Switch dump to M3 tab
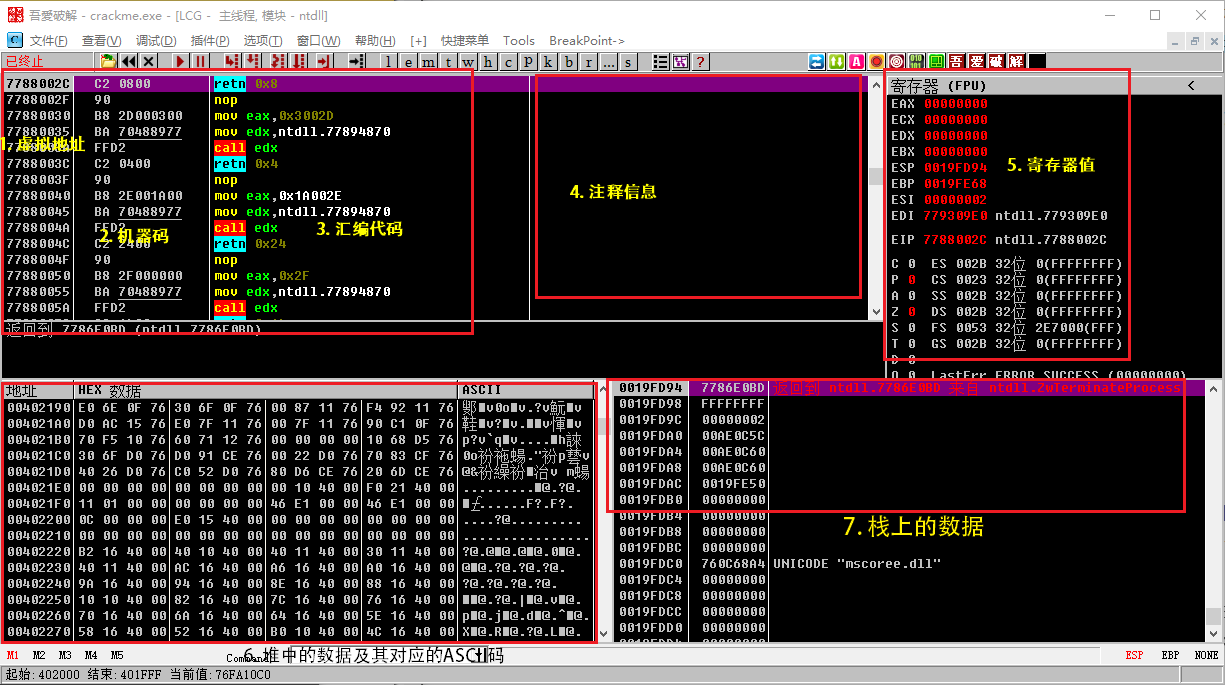Screen dimensions: 1225x685 pos(65,655)
